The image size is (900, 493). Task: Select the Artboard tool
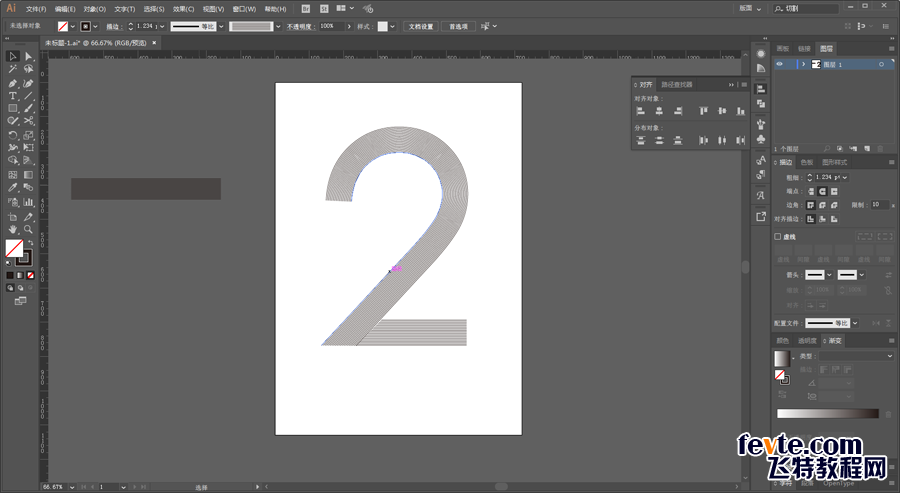point(13,217)
